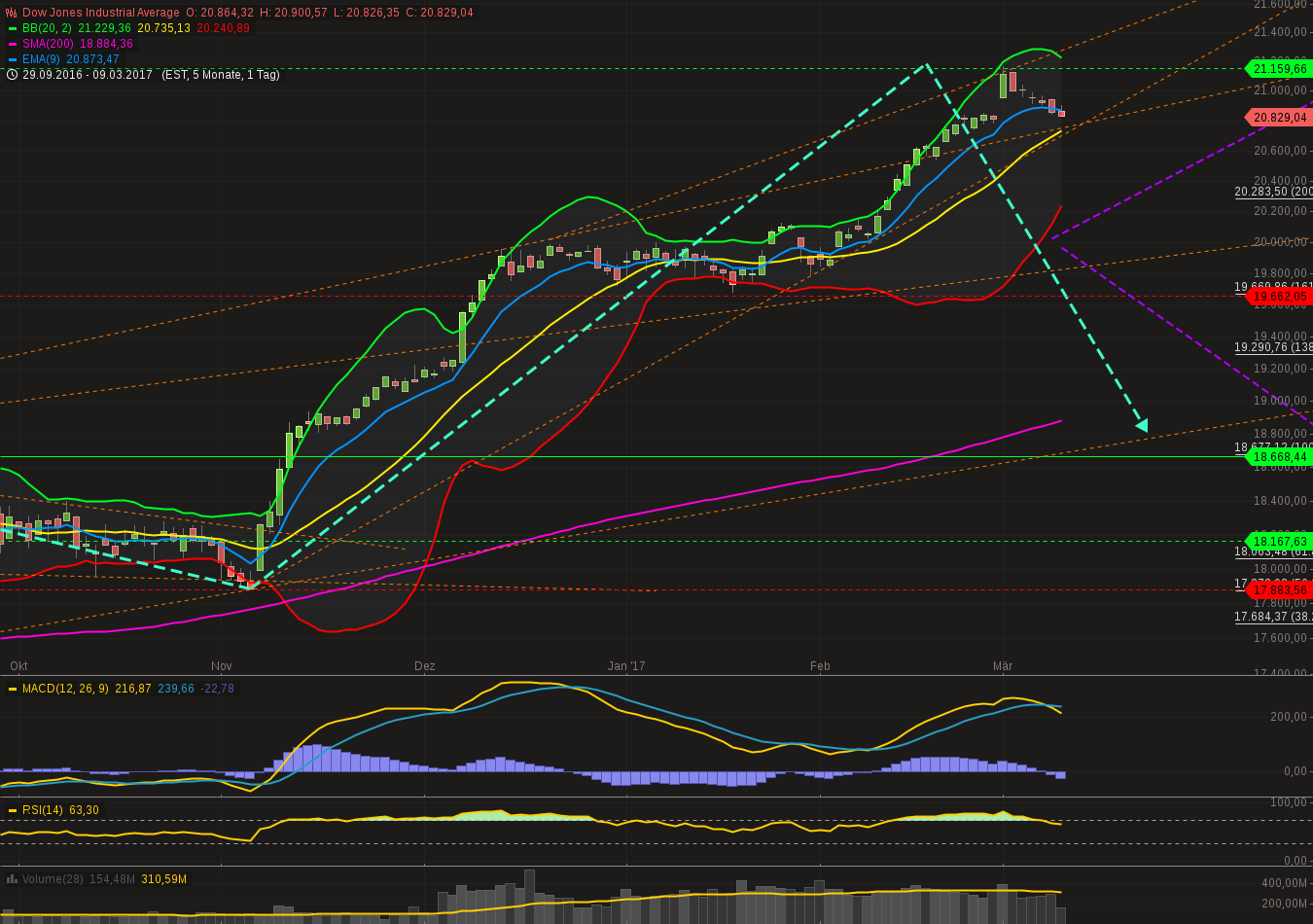The image size is (1313, 924).
Task: Select the Dow Jones Industrial Average title
Action: 101,13
